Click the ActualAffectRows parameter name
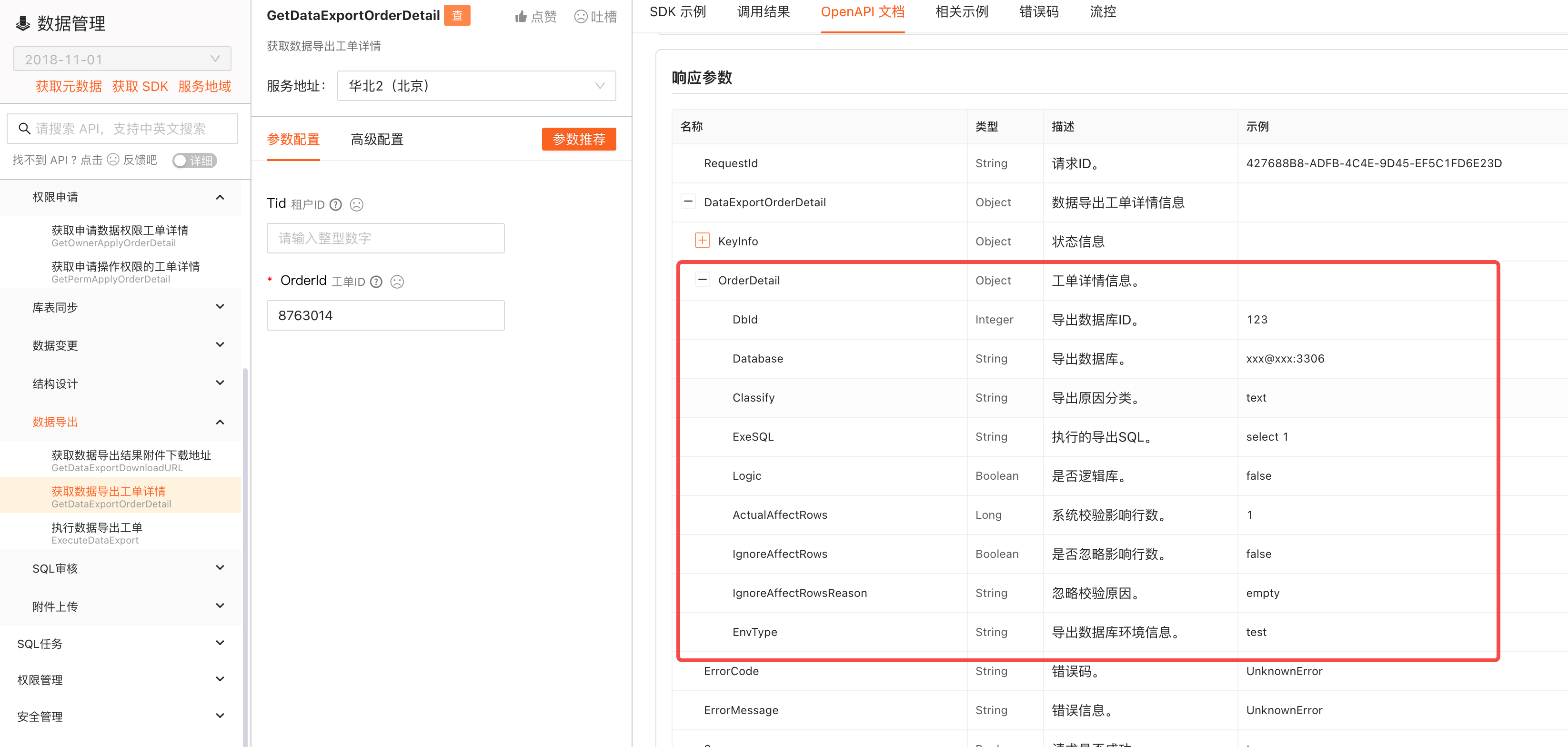This screenshot has width=1568, height=747. click(x=780, y=515)
